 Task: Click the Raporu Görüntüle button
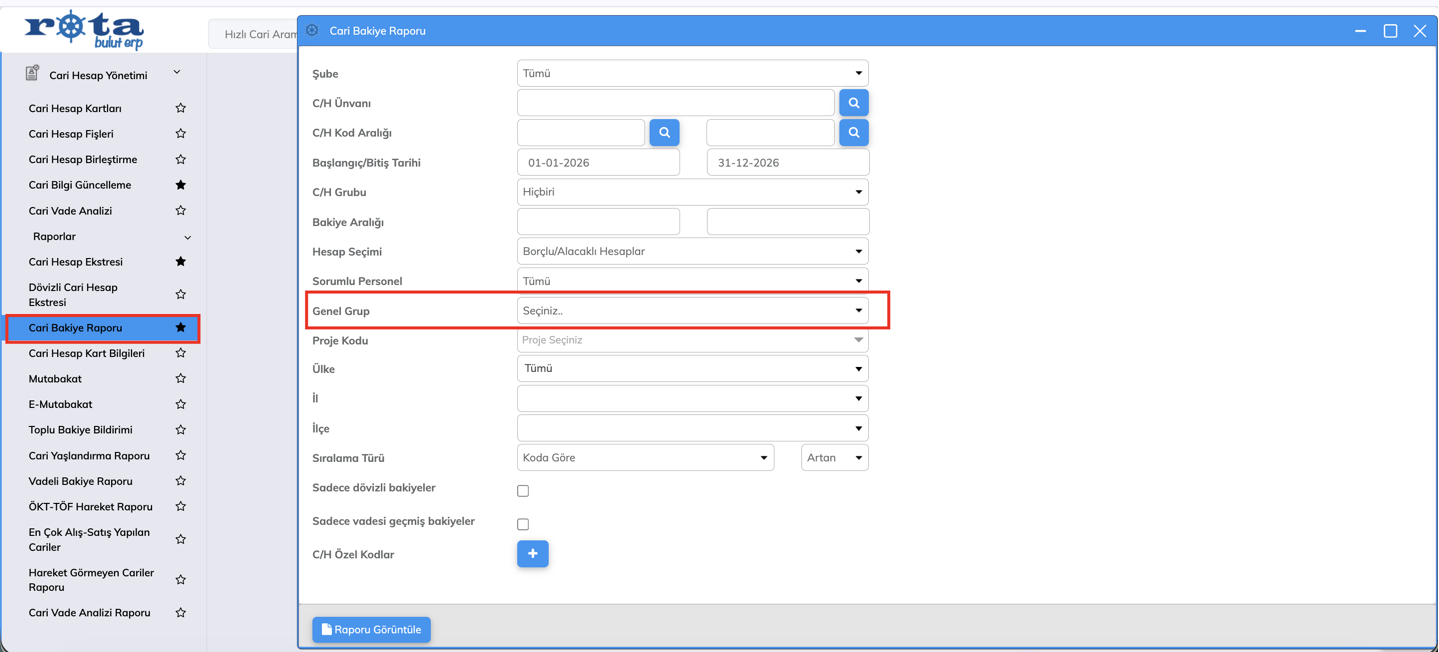tap(371, 630)
